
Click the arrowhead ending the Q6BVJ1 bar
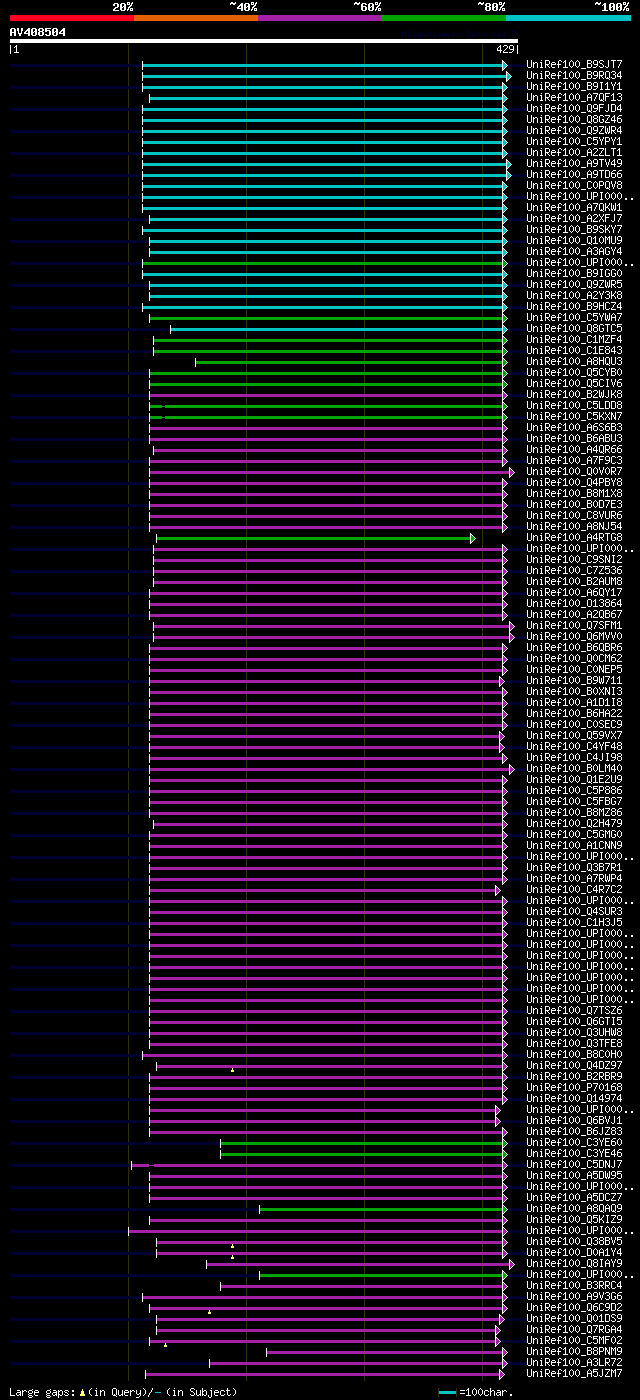pos(498,1121)
